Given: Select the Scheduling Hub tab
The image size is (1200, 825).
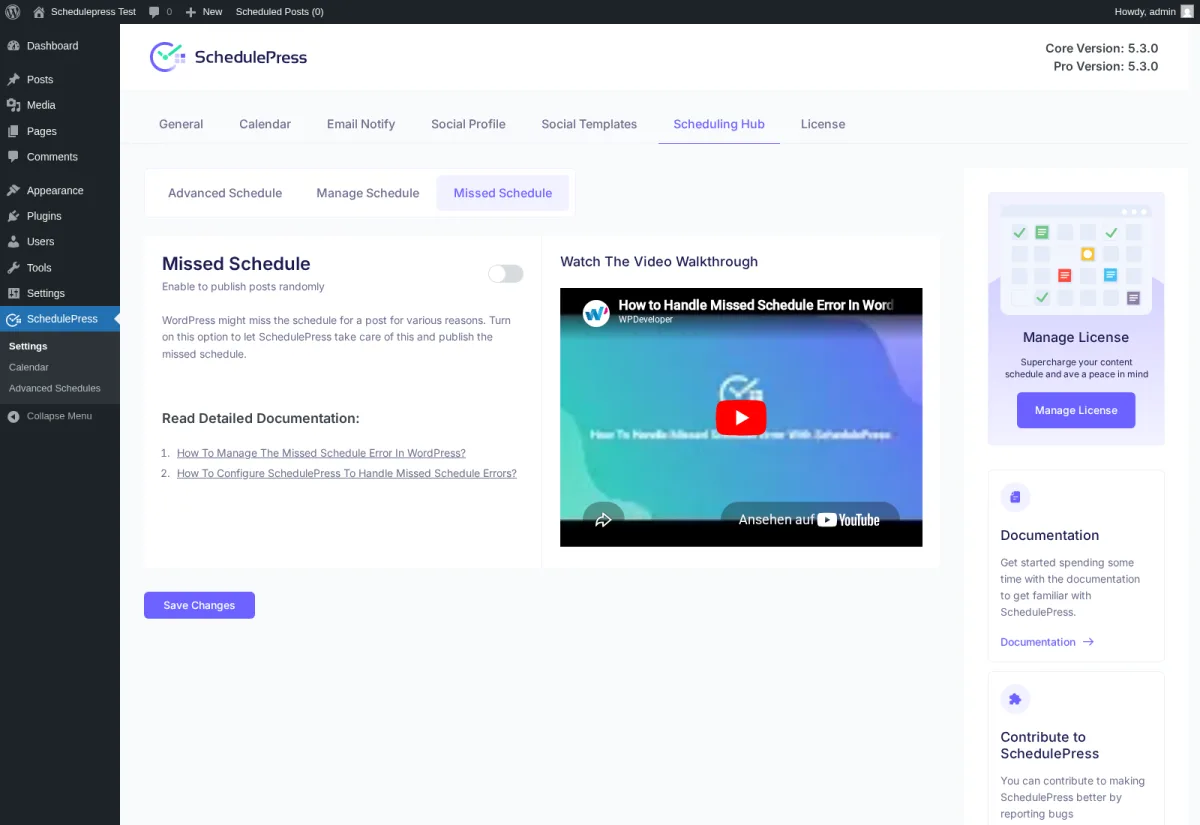Looking at the screenshot, I should tap(719, 124).
